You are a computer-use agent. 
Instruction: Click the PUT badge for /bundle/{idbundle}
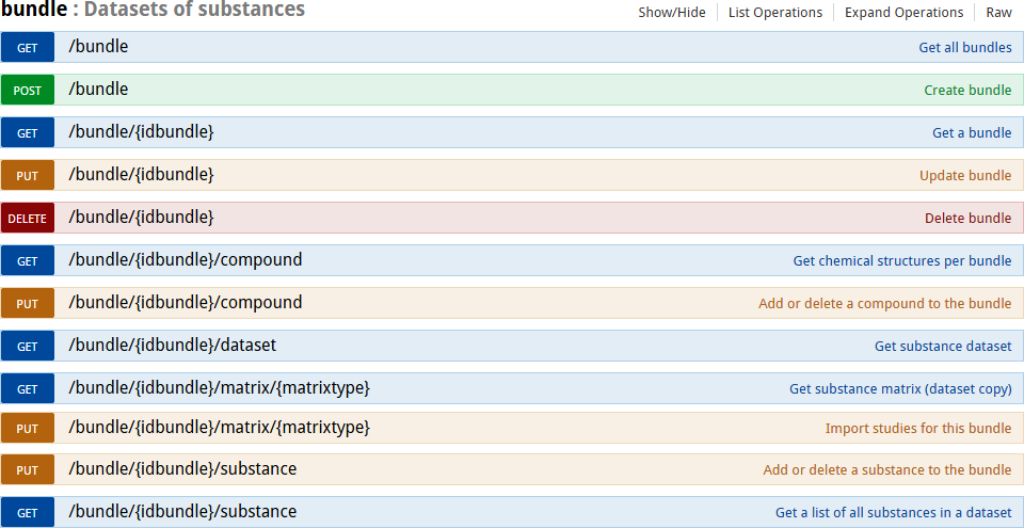click(27, 175)
